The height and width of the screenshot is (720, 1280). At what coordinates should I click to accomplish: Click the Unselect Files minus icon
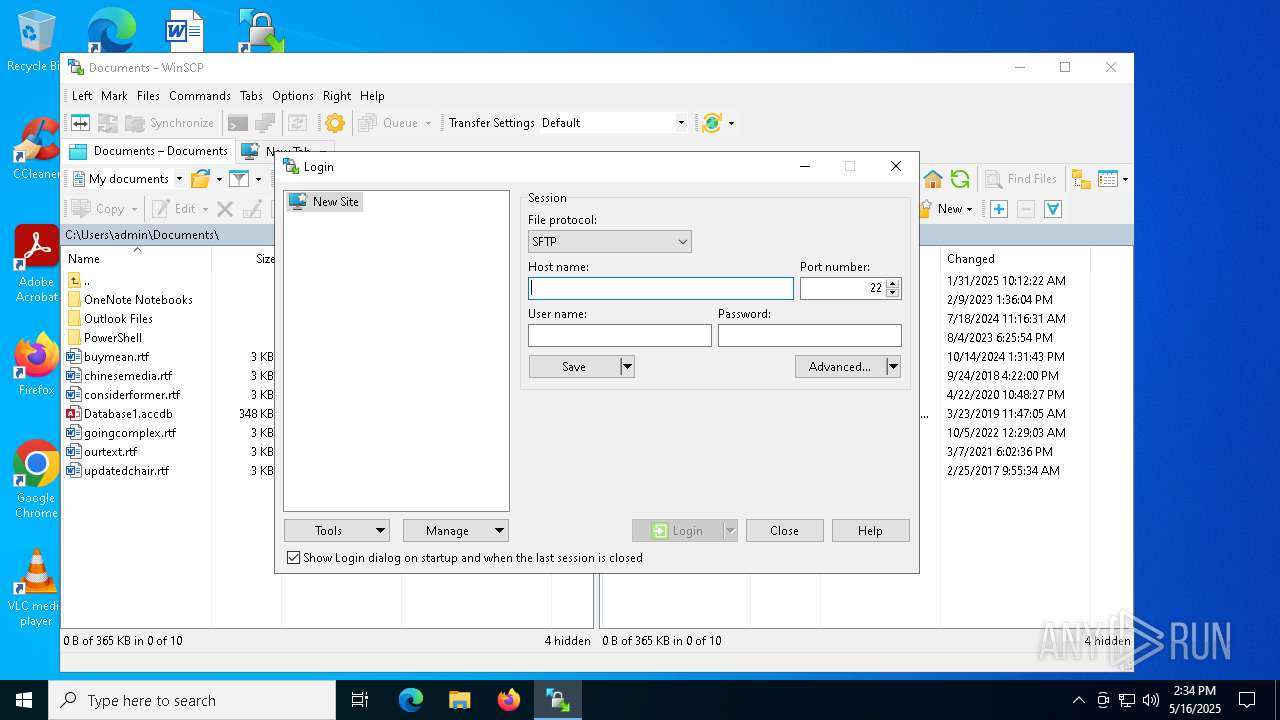tap(1026, 209)
